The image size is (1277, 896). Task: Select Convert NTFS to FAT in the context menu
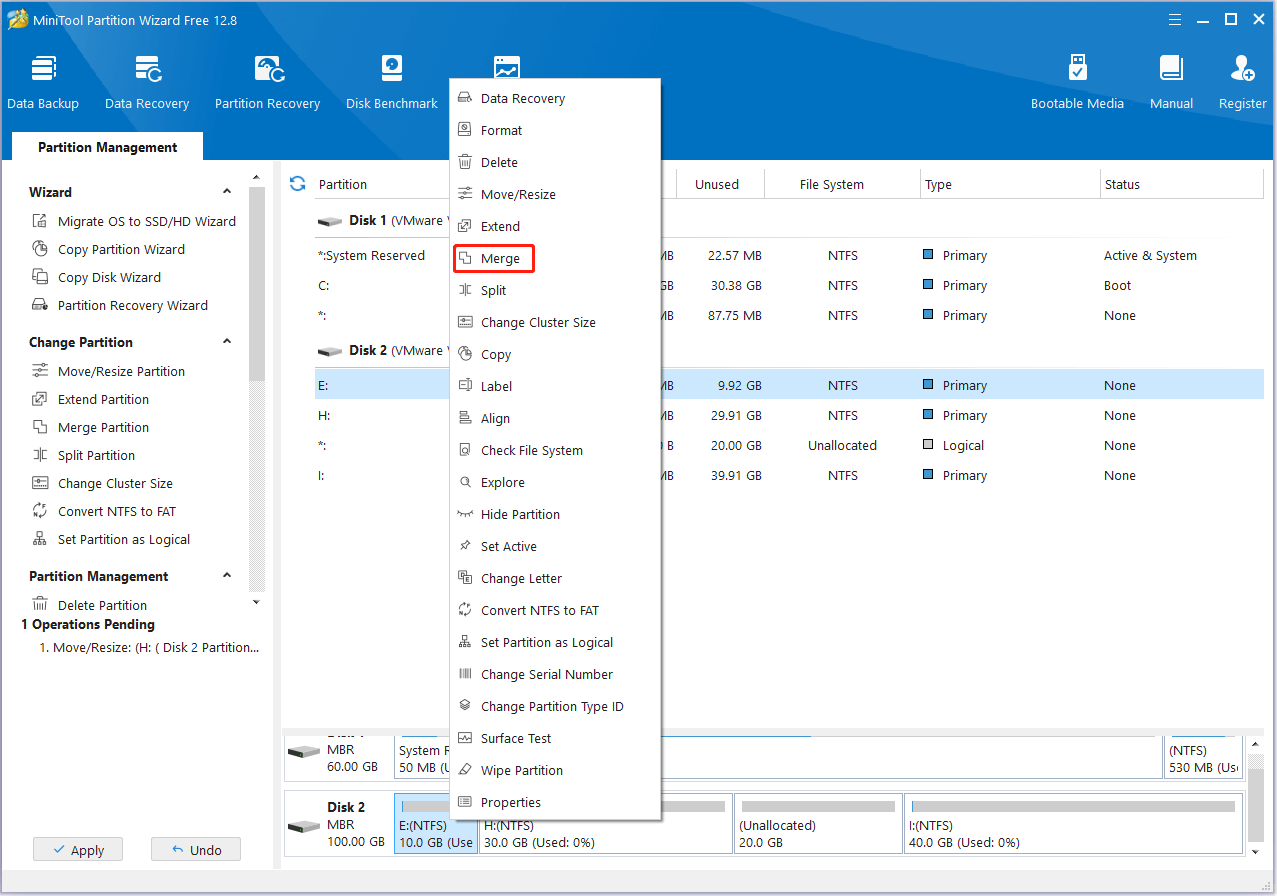[x=554, y=610]
